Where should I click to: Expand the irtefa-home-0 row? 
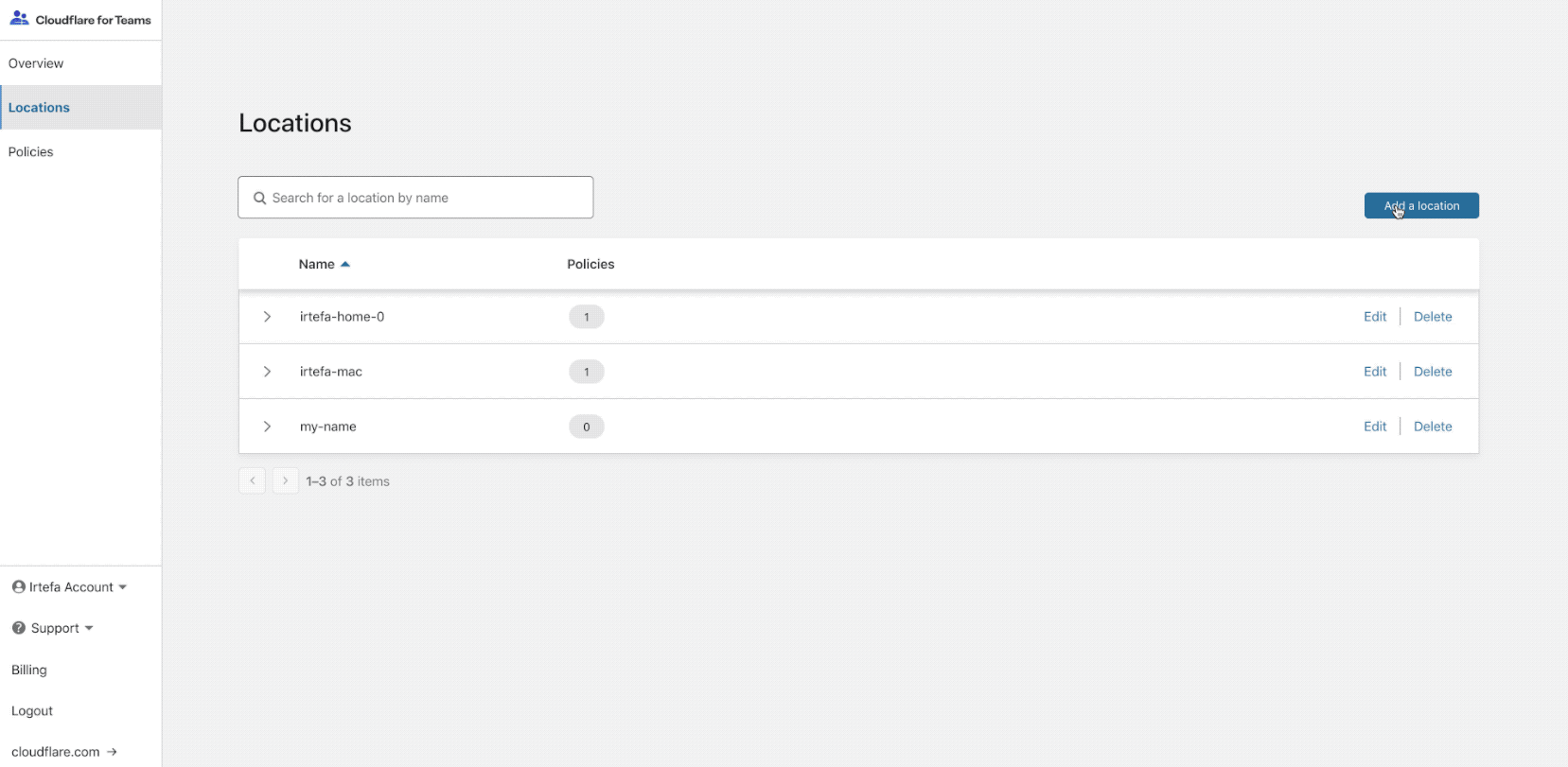point(267,317)
